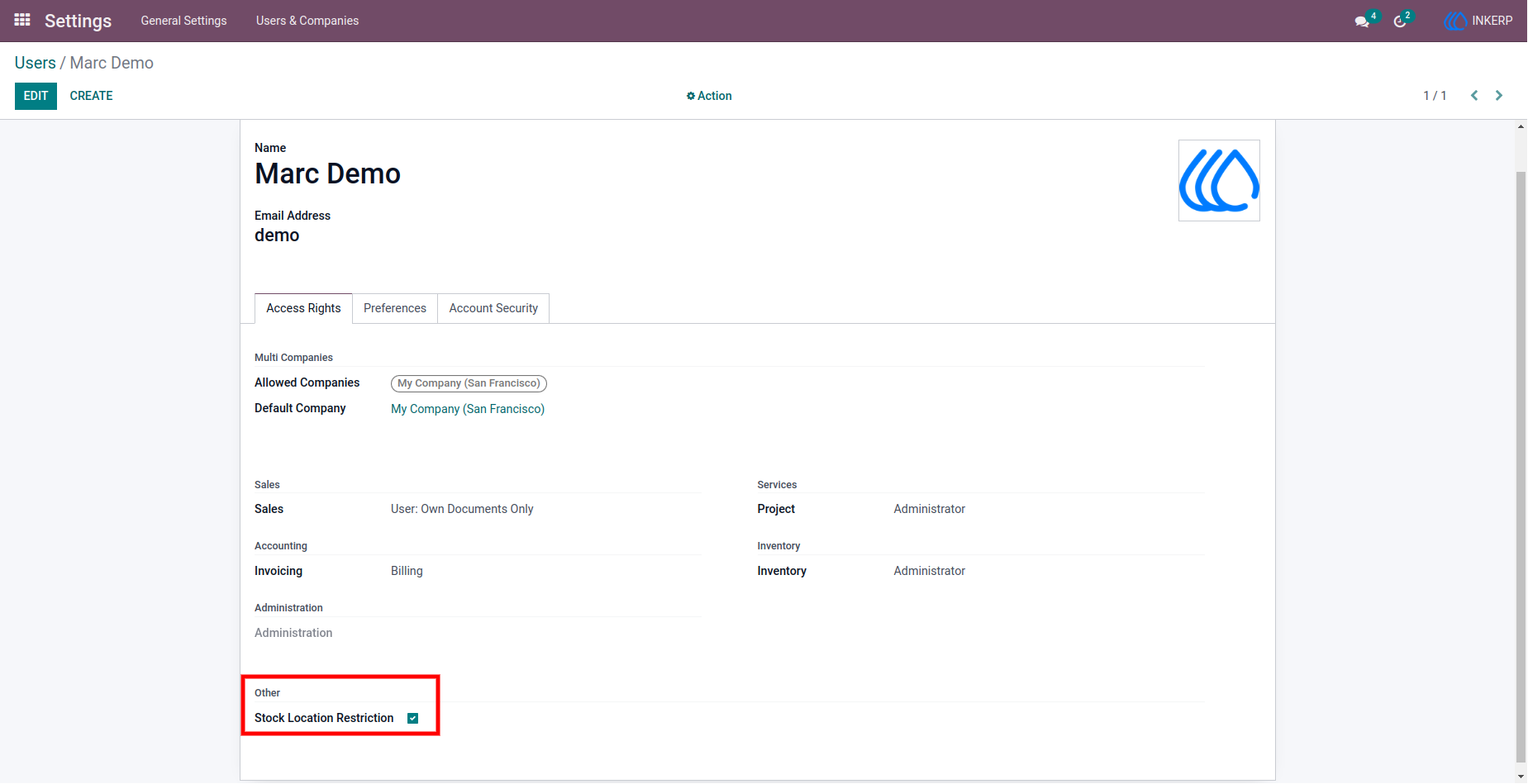This screenshot has height=784, width=1528.
Task: Click the 'Stock Location Restriction' label
Action: tap(324, 718)
